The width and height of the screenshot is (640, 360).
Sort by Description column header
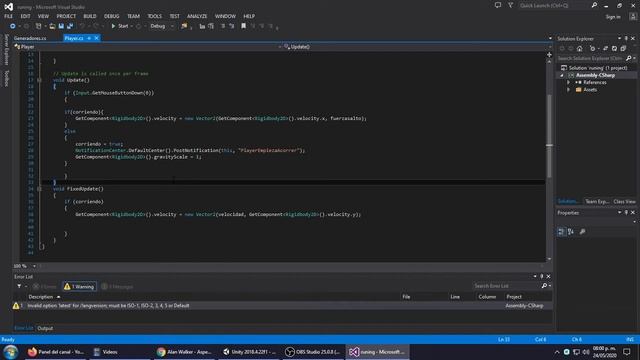point(41,297)
